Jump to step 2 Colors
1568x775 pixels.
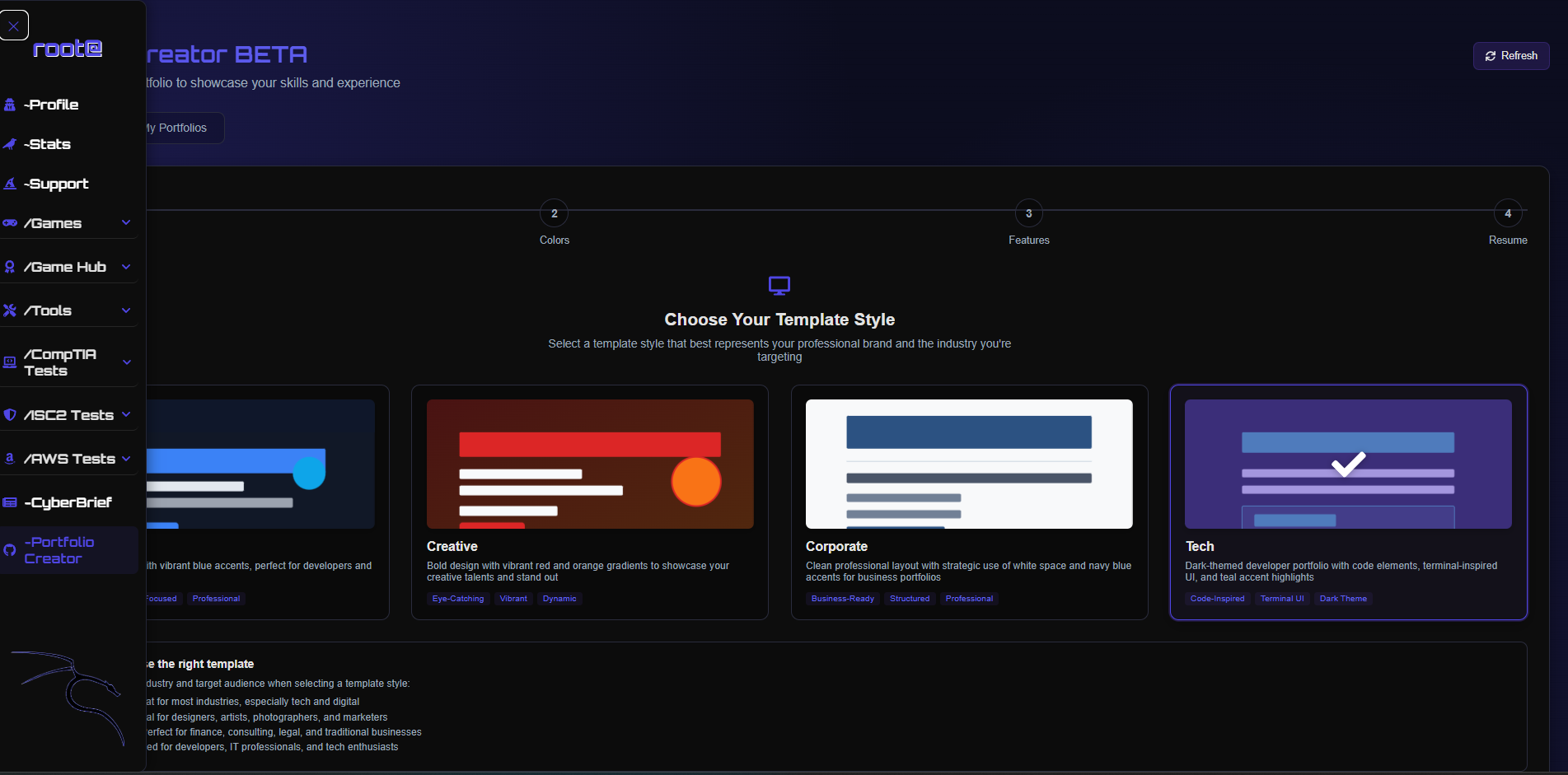click(x=555, y=213)
